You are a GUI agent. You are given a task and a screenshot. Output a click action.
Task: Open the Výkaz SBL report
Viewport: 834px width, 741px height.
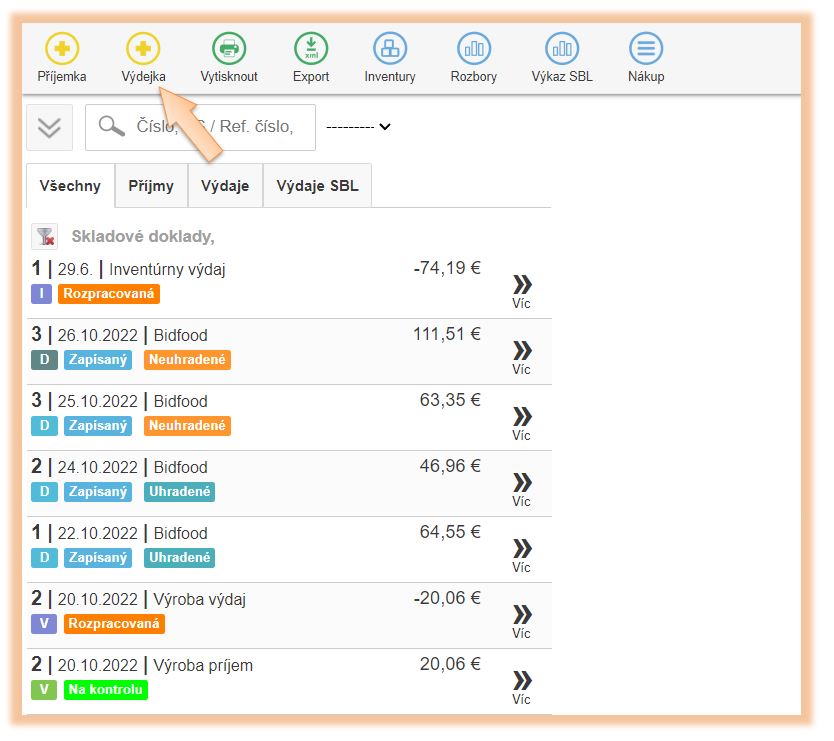click(562, 48)
